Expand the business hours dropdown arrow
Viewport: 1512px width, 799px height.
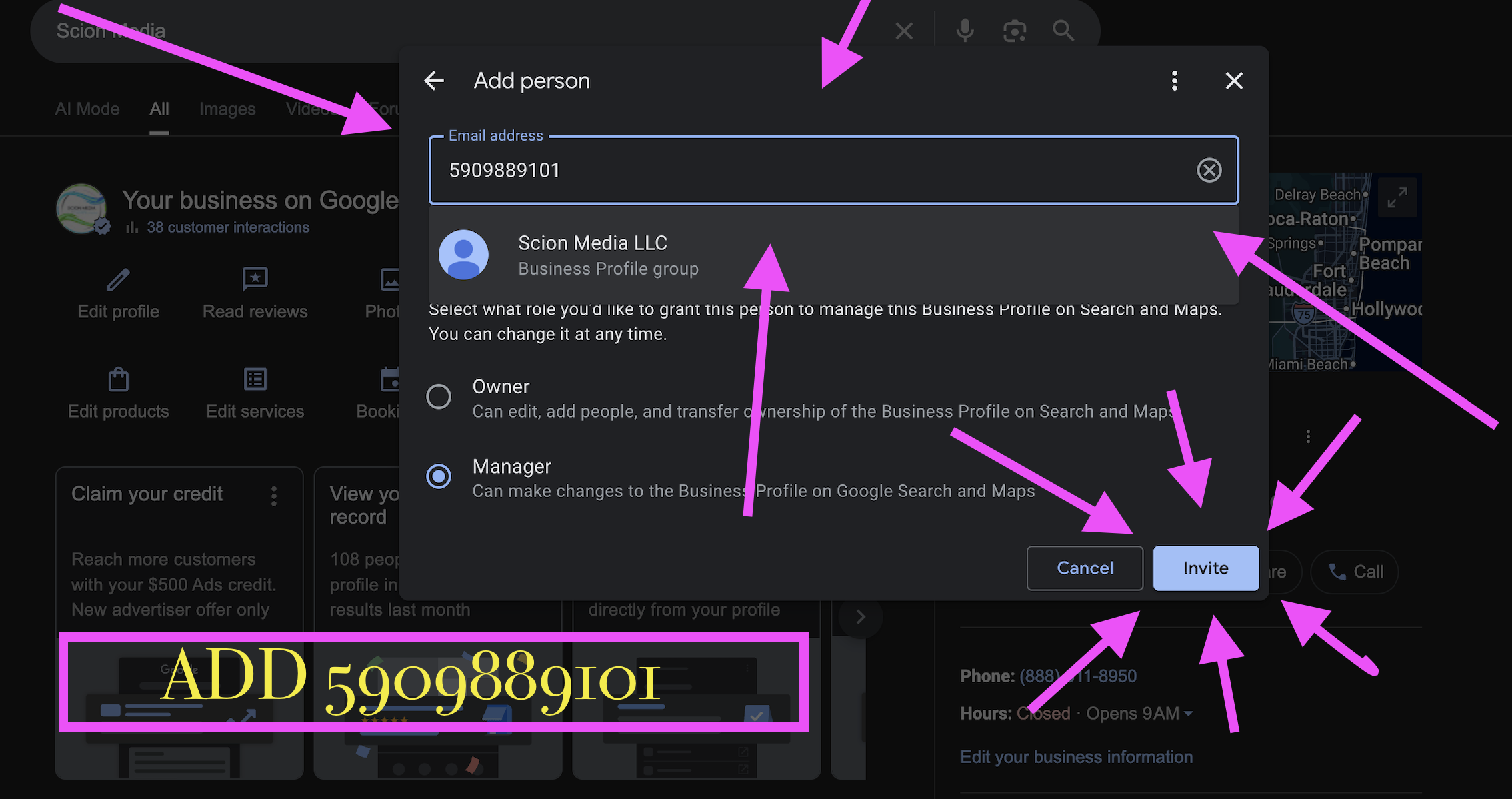(1188, 714)
